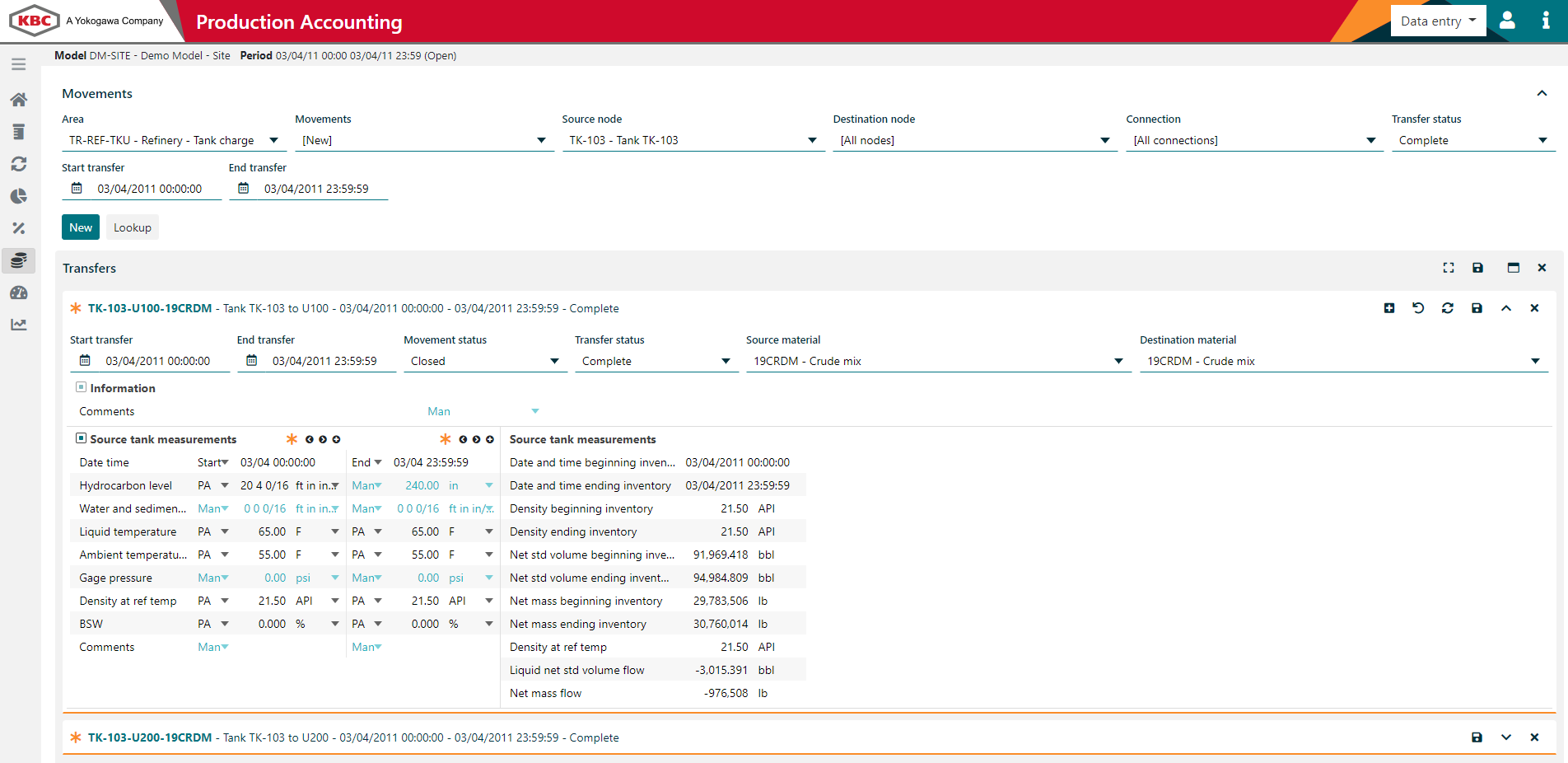
Task: Click the hamburger menu at sidebar top
Action: (x=18, y=63)
